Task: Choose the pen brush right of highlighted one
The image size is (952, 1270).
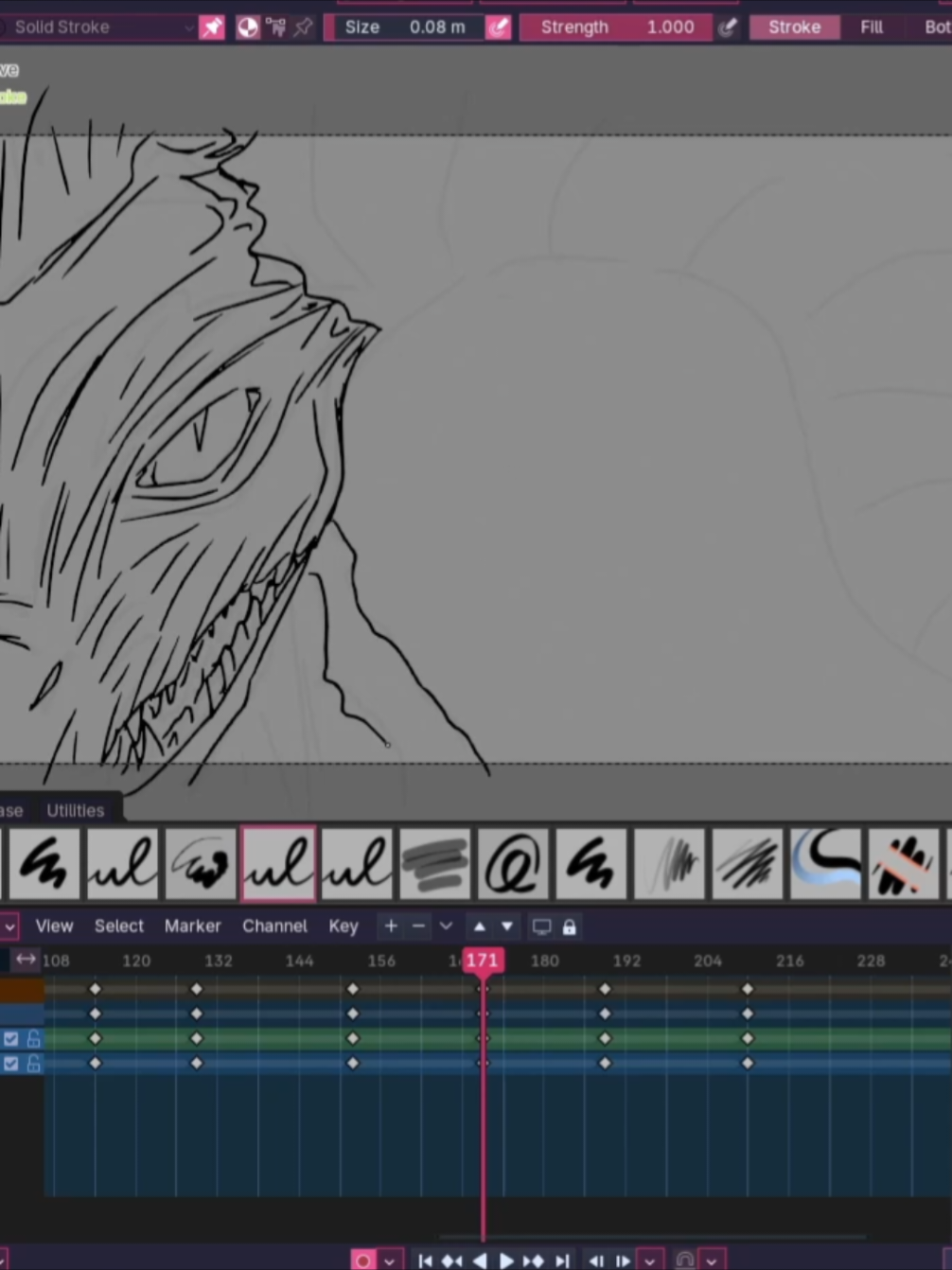Action: [x=357, y=864]
